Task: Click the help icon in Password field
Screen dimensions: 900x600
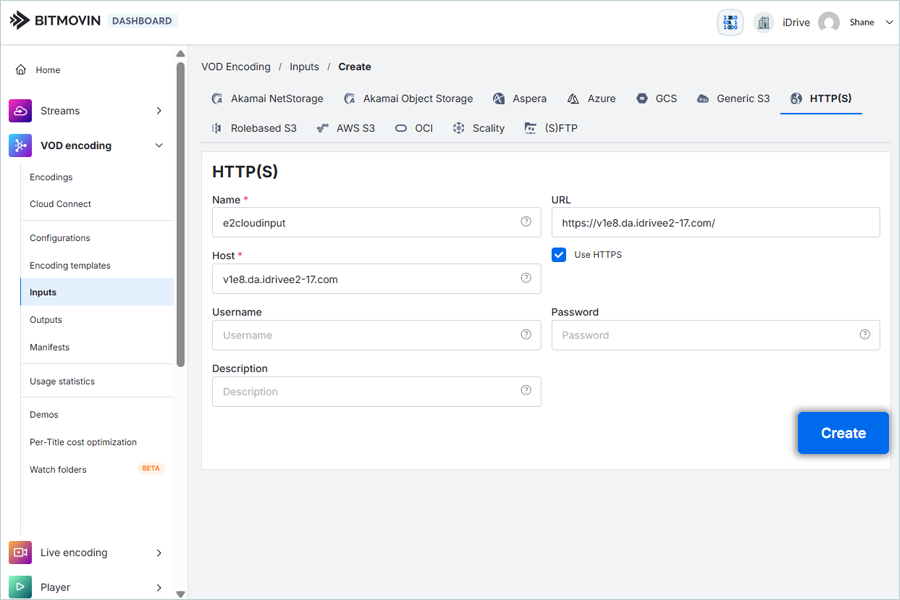Action: tap(865, 335)
